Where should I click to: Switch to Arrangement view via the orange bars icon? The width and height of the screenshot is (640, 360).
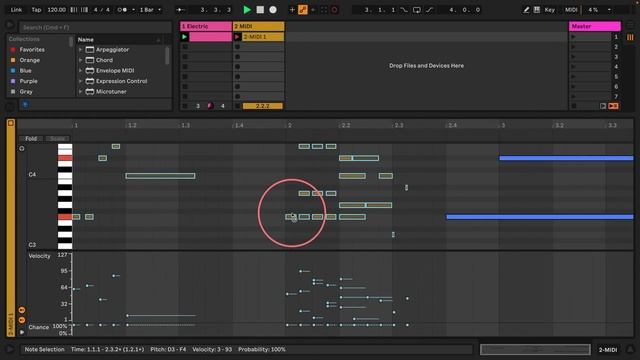click(x=630, y=37)
